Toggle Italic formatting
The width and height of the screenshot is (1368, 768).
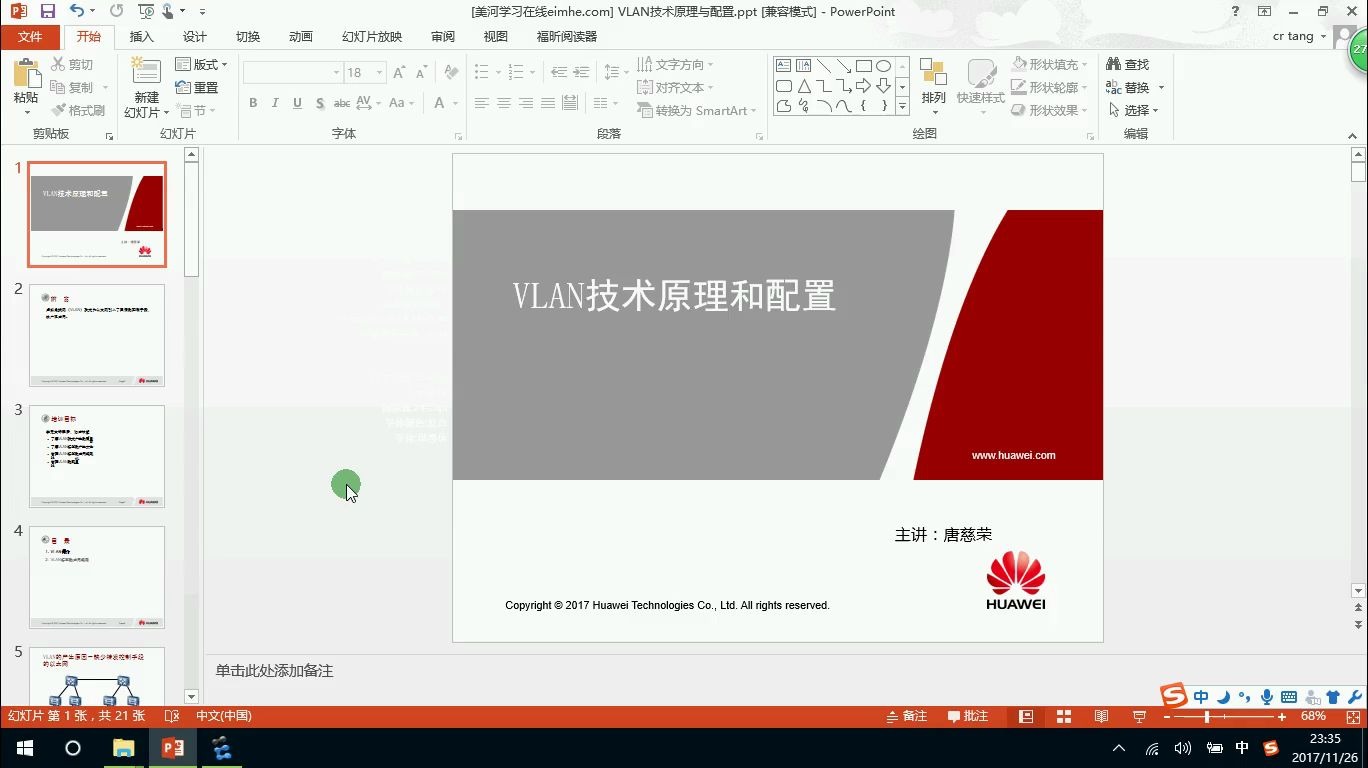click(x=276, y=103)
